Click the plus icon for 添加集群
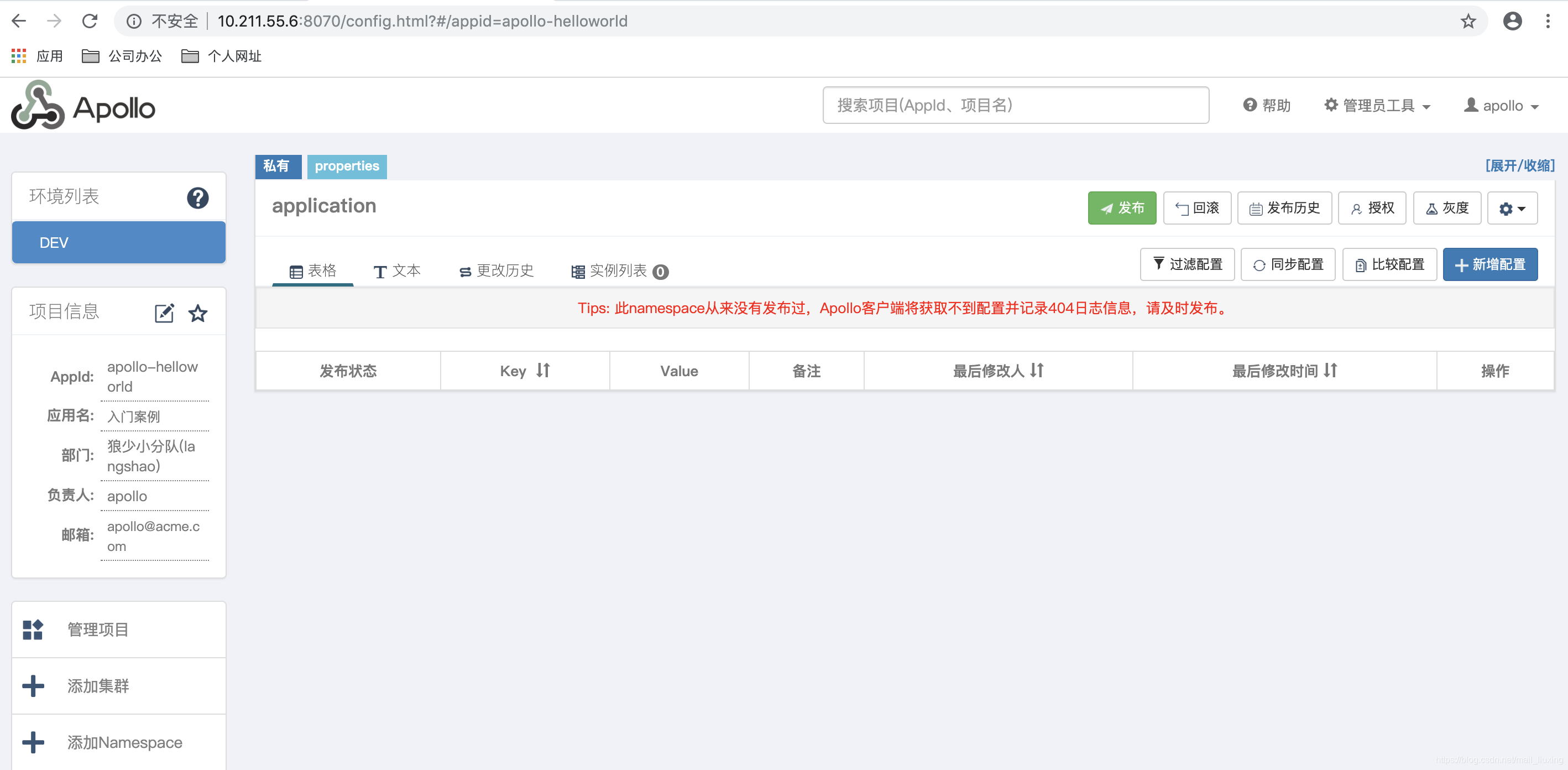The height and width of the screenshot is (770, 1568). [x=33, y=686]
